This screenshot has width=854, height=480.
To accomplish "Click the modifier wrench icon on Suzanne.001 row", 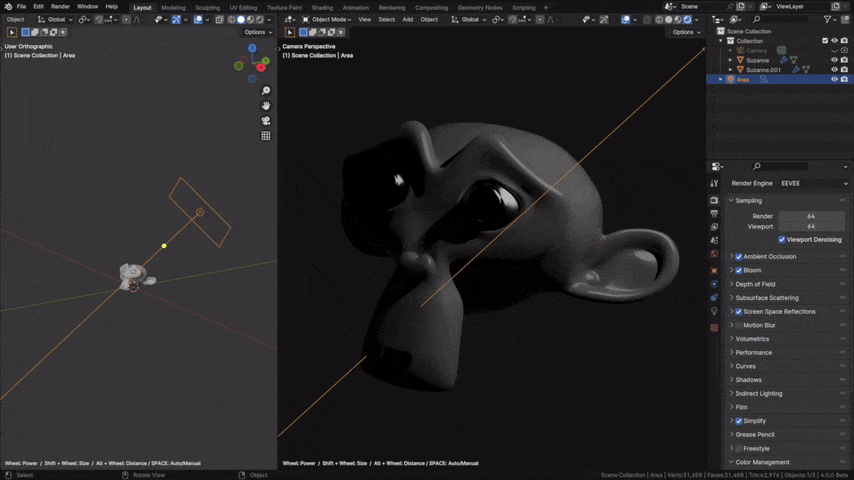I will click(796, 70).
